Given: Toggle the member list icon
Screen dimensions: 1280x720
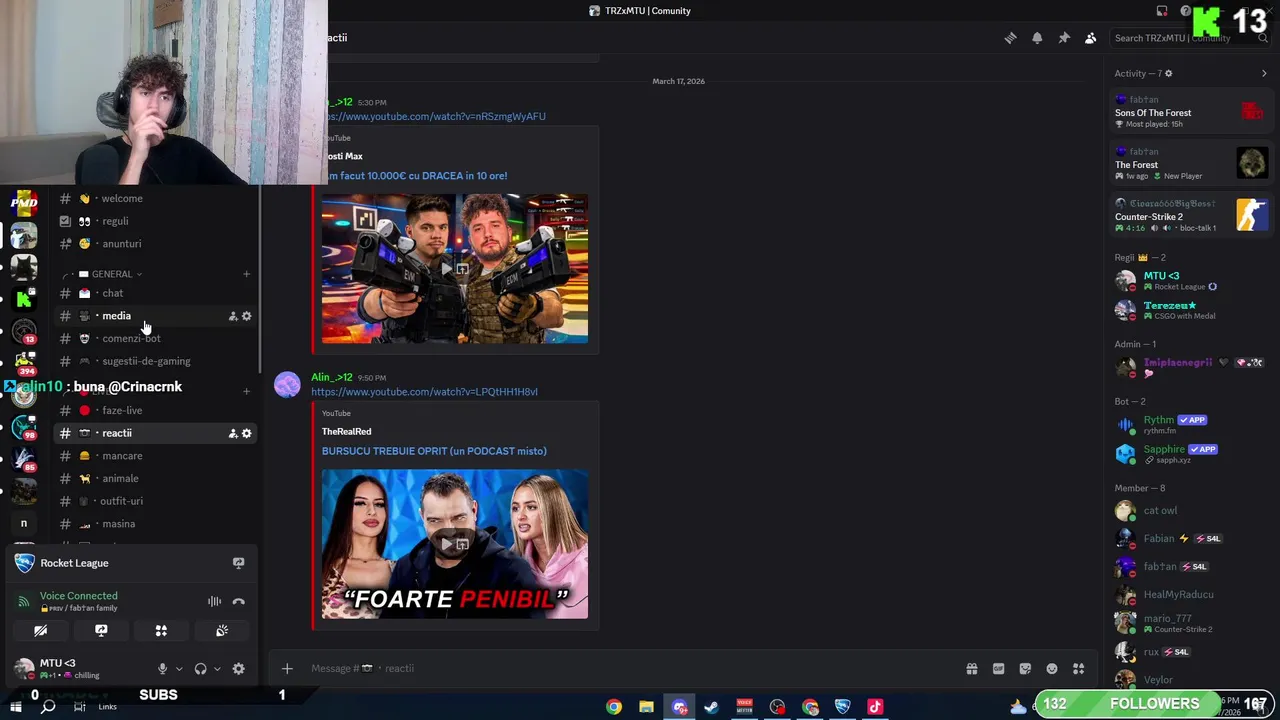Looking at the screenshot, I should pyautogui.click(x=1091, y=38).
